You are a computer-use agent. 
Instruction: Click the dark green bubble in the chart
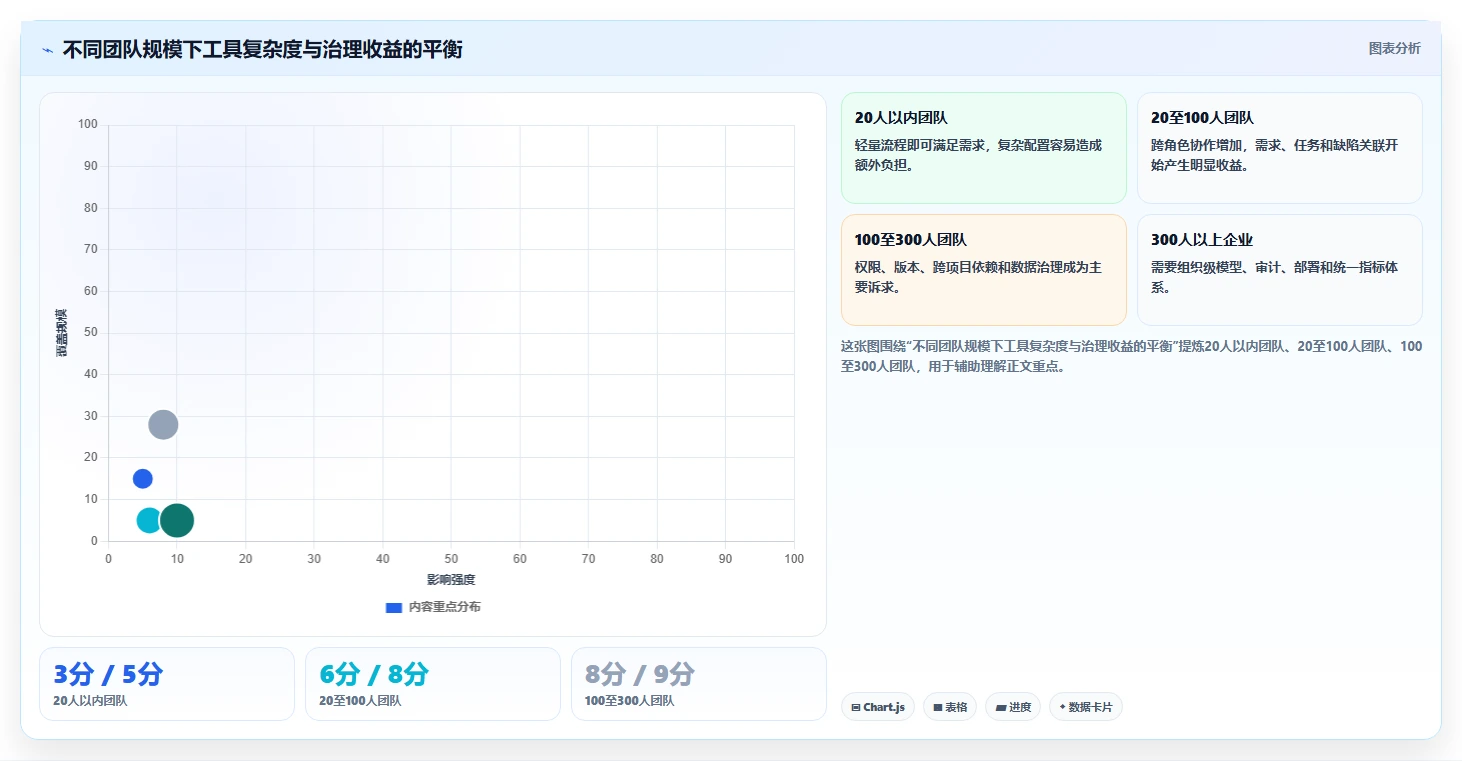pos(177,520)
